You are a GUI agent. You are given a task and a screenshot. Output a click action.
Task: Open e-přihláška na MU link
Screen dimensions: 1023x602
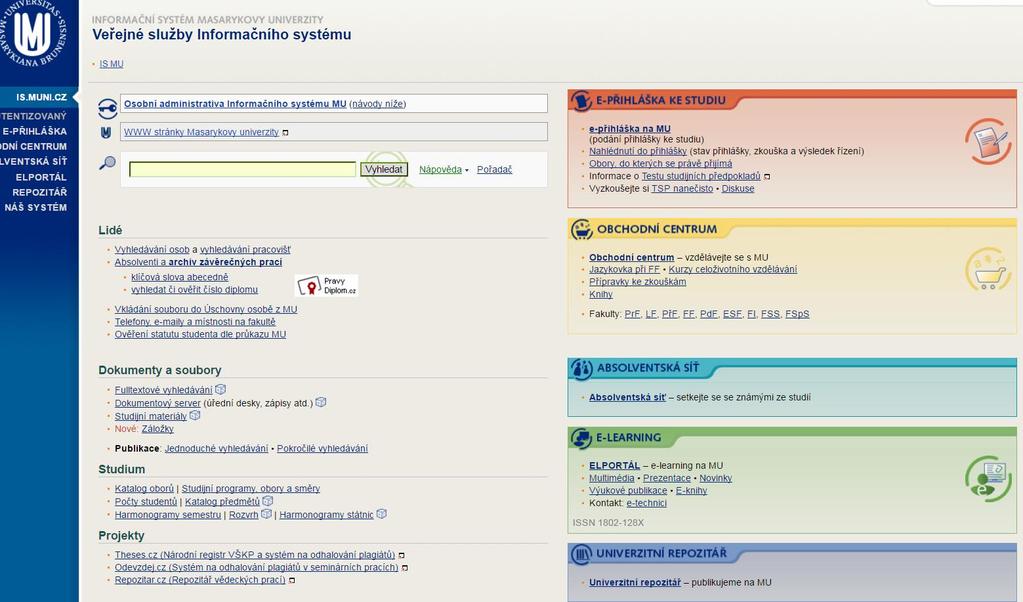tap(630, 128)
